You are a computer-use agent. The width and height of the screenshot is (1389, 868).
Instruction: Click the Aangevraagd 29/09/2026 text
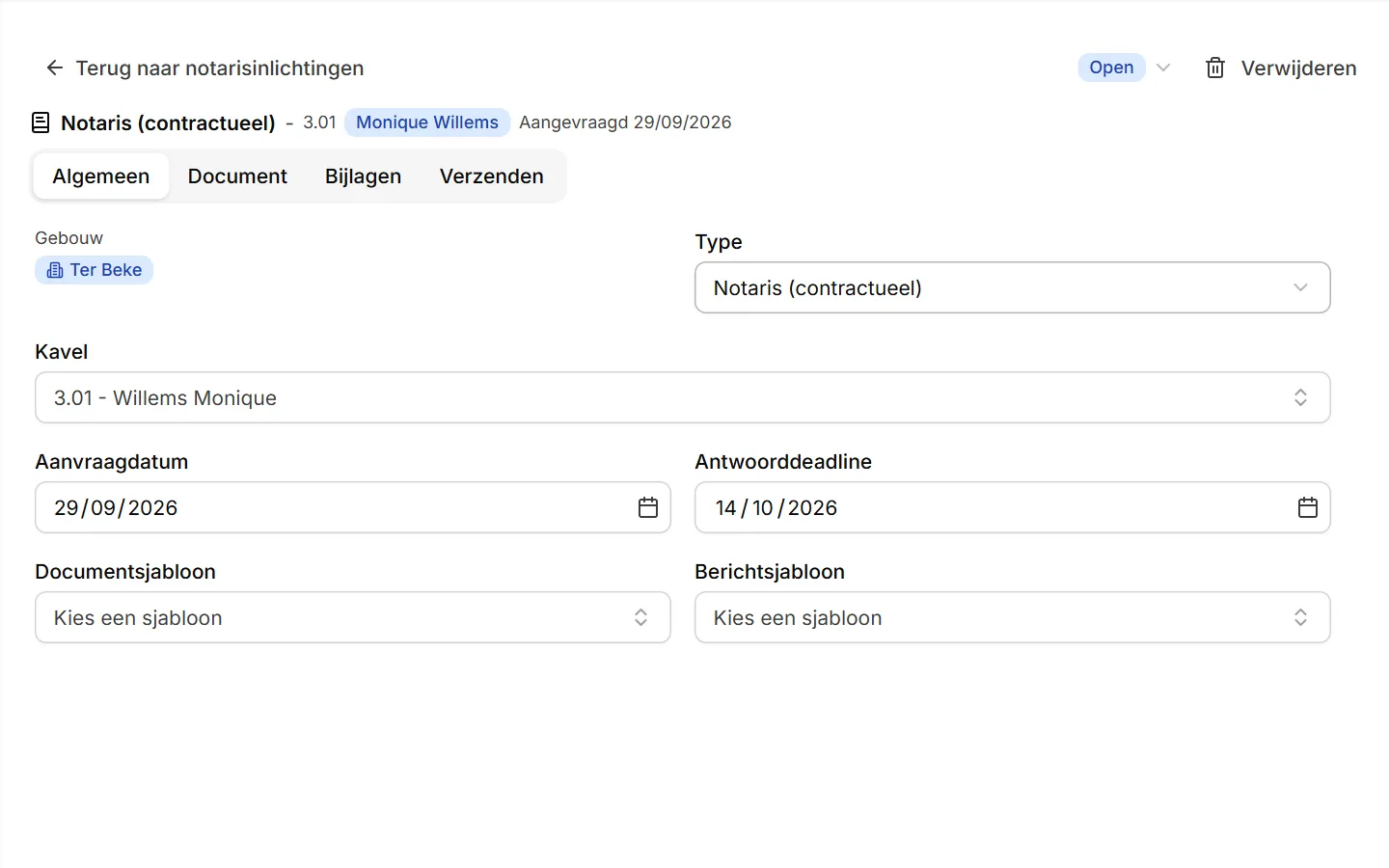coord(625,122)
